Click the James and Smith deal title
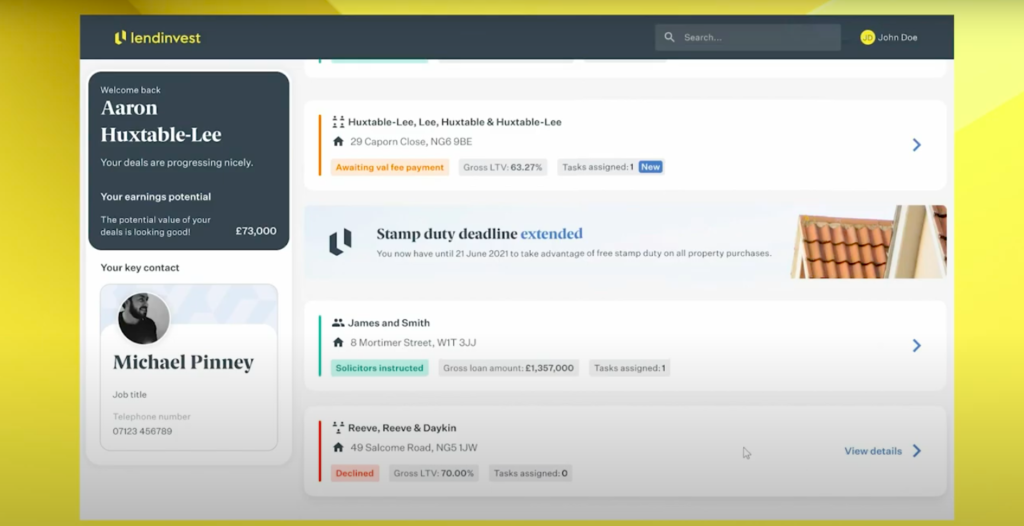Image resolution: width=1024 pixels, height=526 pixels. pyautogui.click(x=389, y=323)
